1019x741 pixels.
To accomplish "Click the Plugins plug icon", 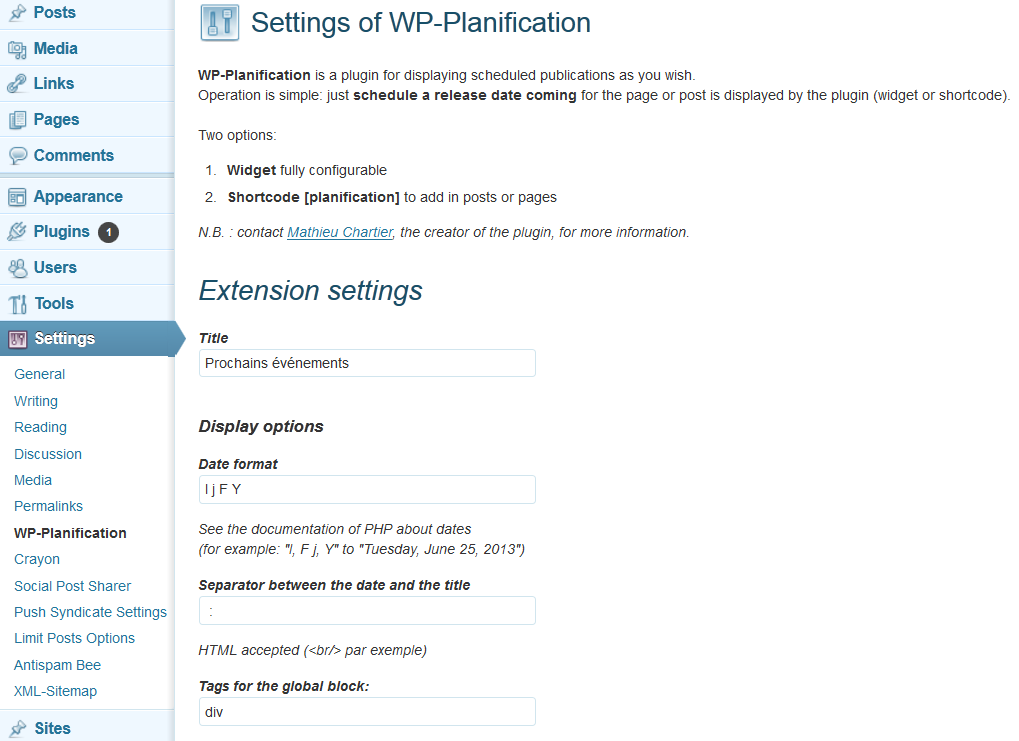I will (18, 232).
